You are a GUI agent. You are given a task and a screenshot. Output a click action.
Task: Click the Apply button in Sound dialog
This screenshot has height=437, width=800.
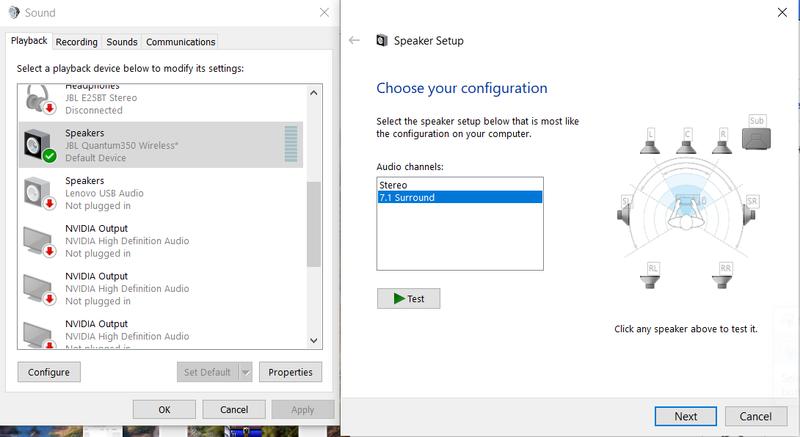coord(303,409)
